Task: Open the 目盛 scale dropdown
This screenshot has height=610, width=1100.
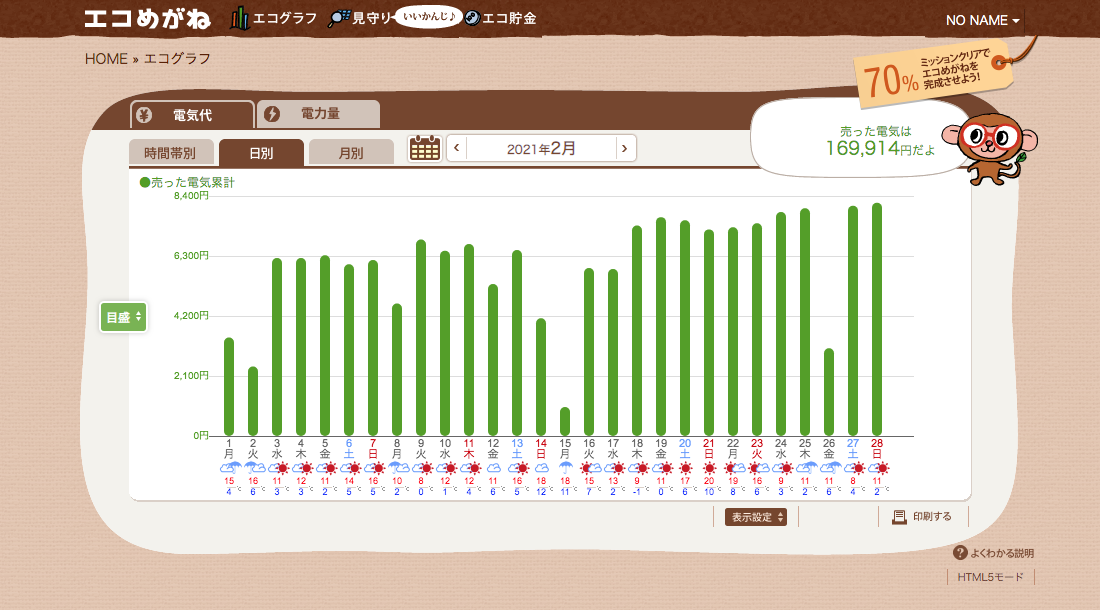Action: click(123, 318)
